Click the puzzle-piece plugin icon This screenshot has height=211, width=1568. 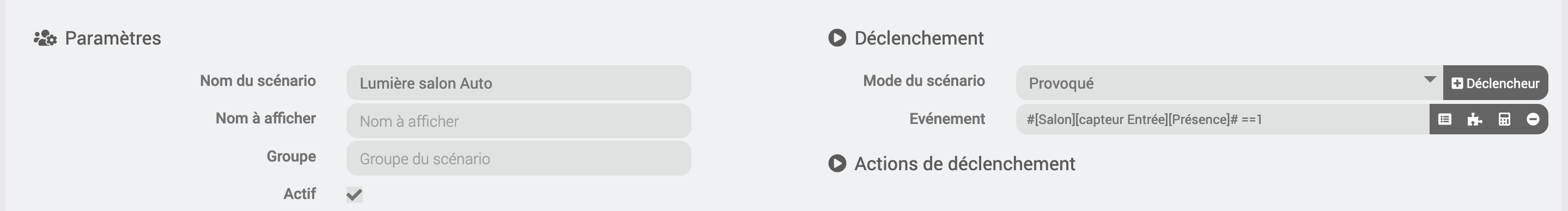[1474, 119]
